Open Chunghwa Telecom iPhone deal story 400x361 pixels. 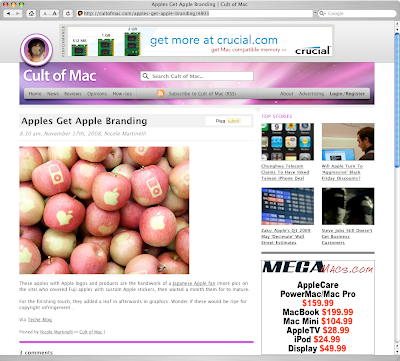click(285, 172)
